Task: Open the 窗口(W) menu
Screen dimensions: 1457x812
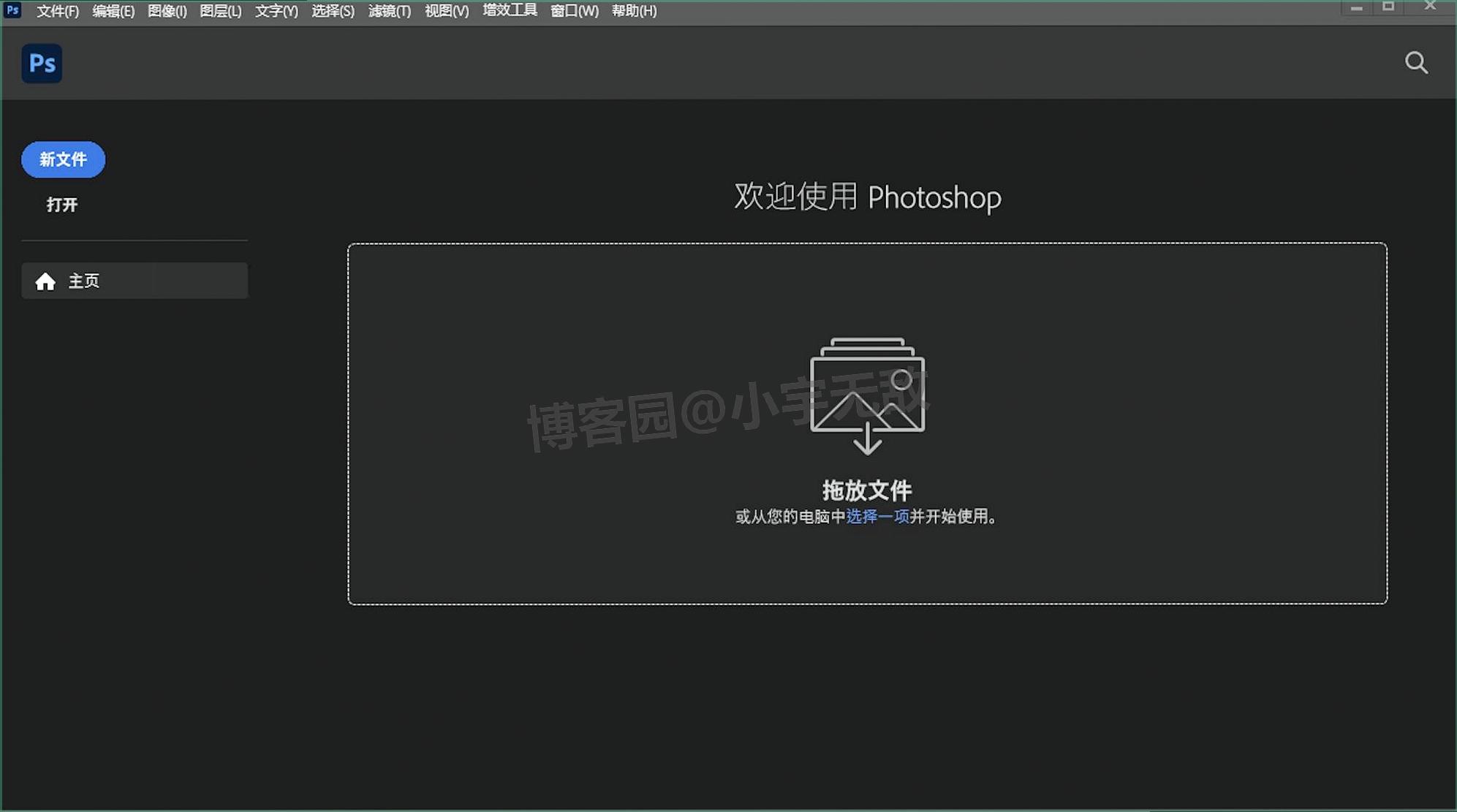Action: coord(574,11)
